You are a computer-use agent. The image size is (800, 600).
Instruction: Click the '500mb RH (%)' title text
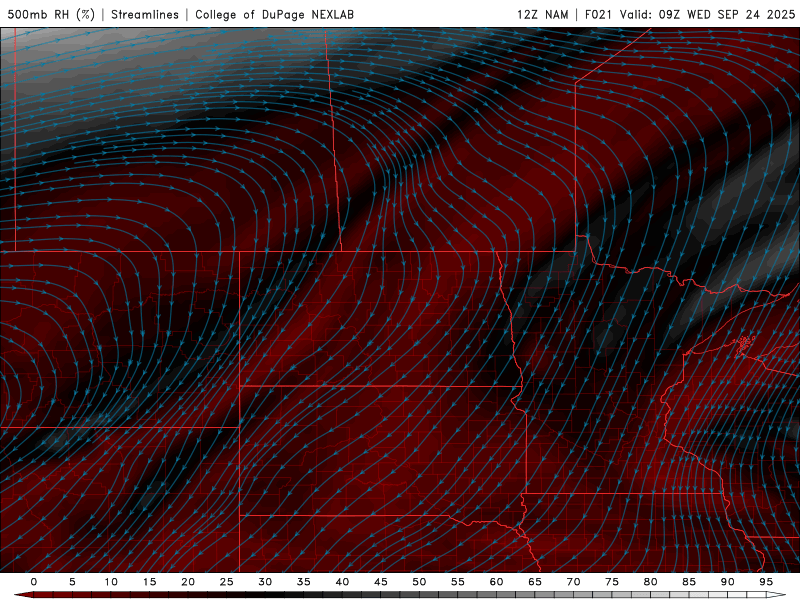(x=51, y=14)
